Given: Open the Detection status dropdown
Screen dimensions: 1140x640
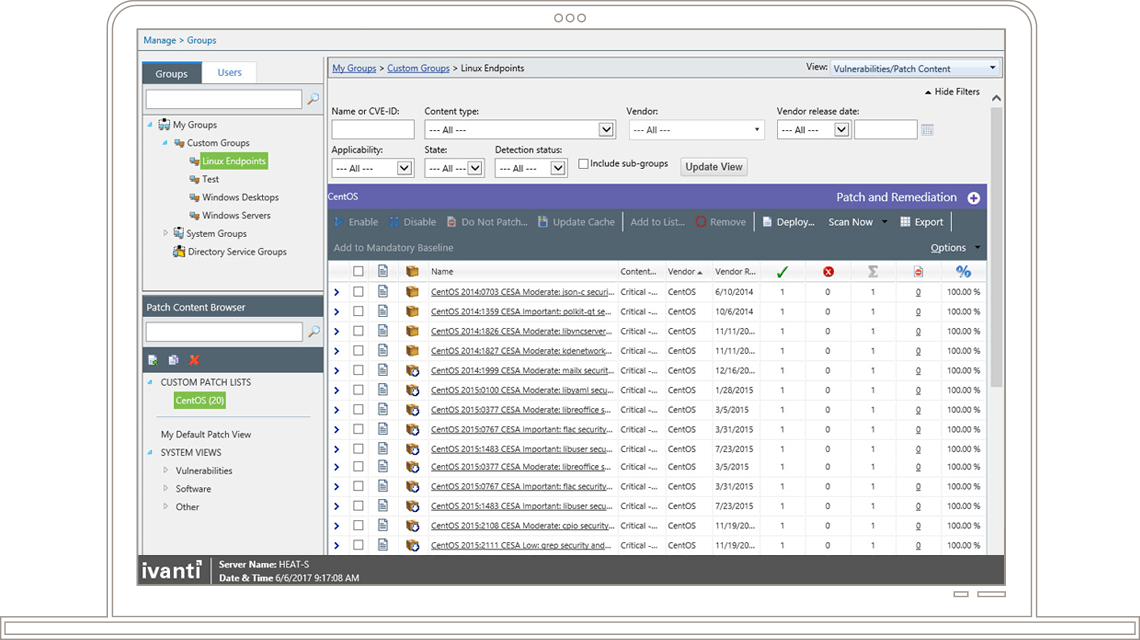Looking at the screenshot, I should [x=531, y=168].
